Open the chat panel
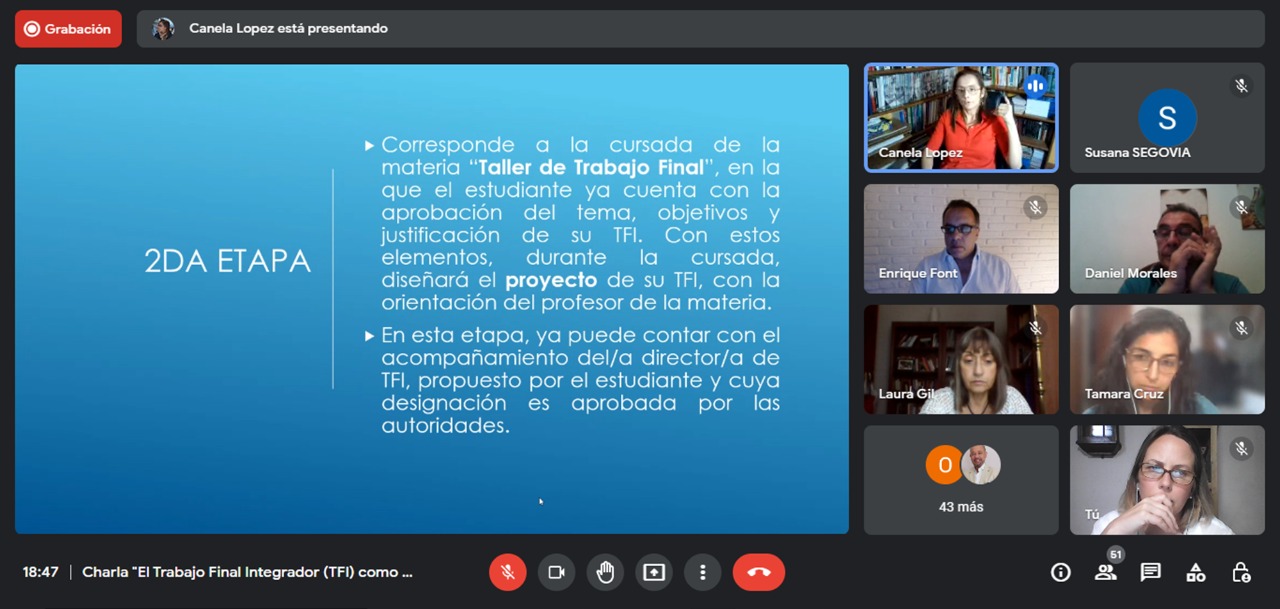This screenshot has height=609, width=1280. click(1150, 572)
